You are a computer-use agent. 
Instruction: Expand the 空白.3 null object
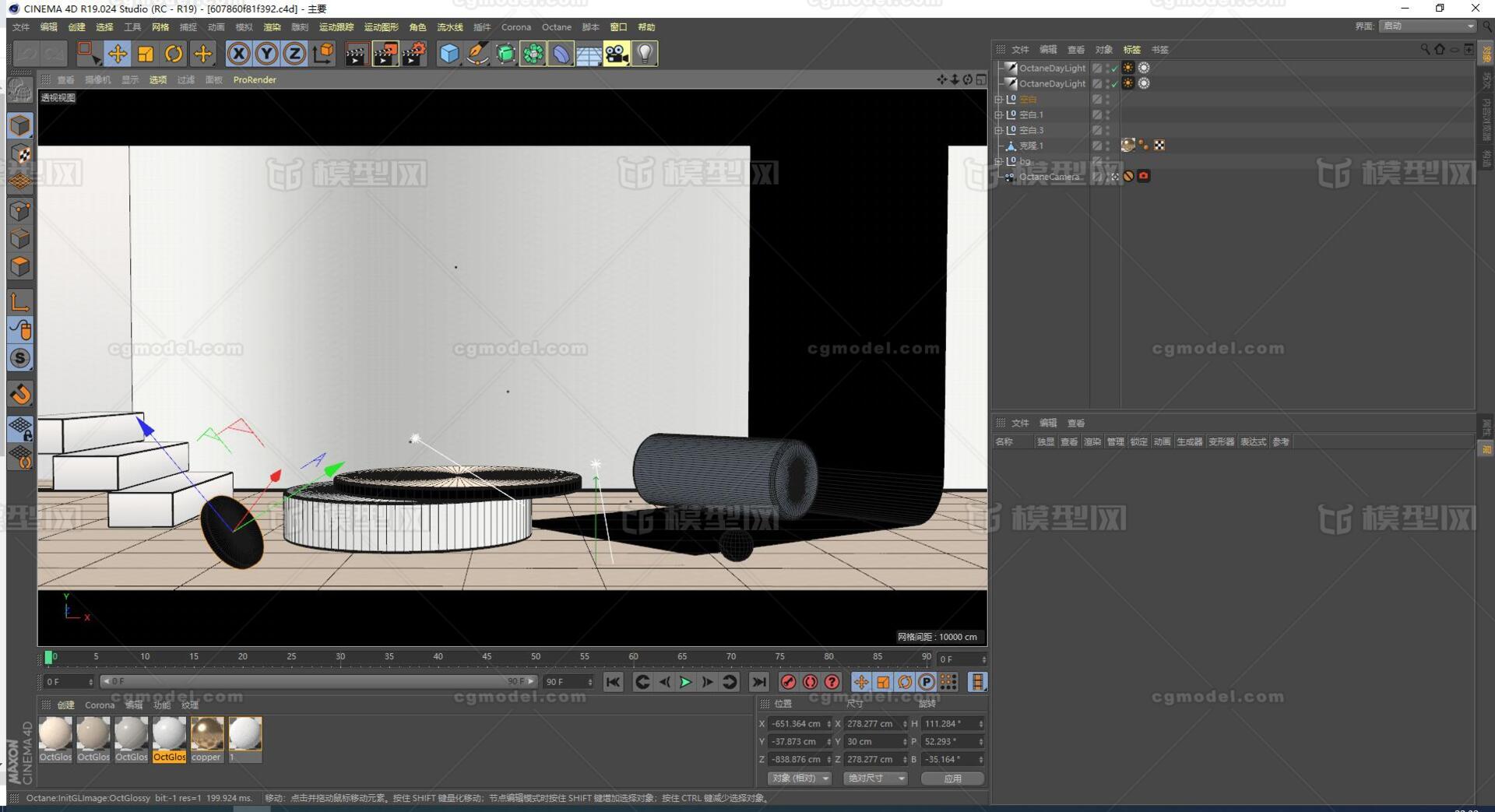pos(998,131)
